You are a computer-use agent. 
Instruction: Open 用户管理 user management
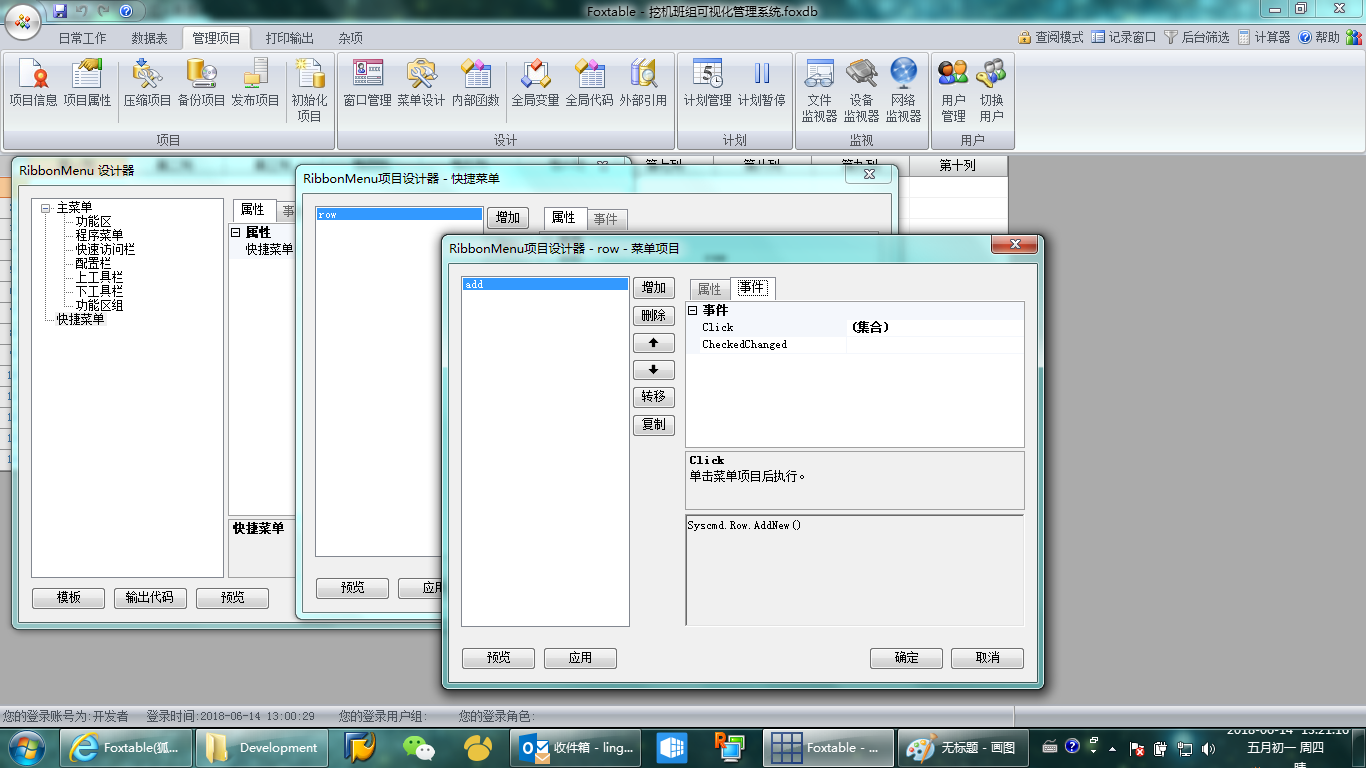(x=953, y=90)
